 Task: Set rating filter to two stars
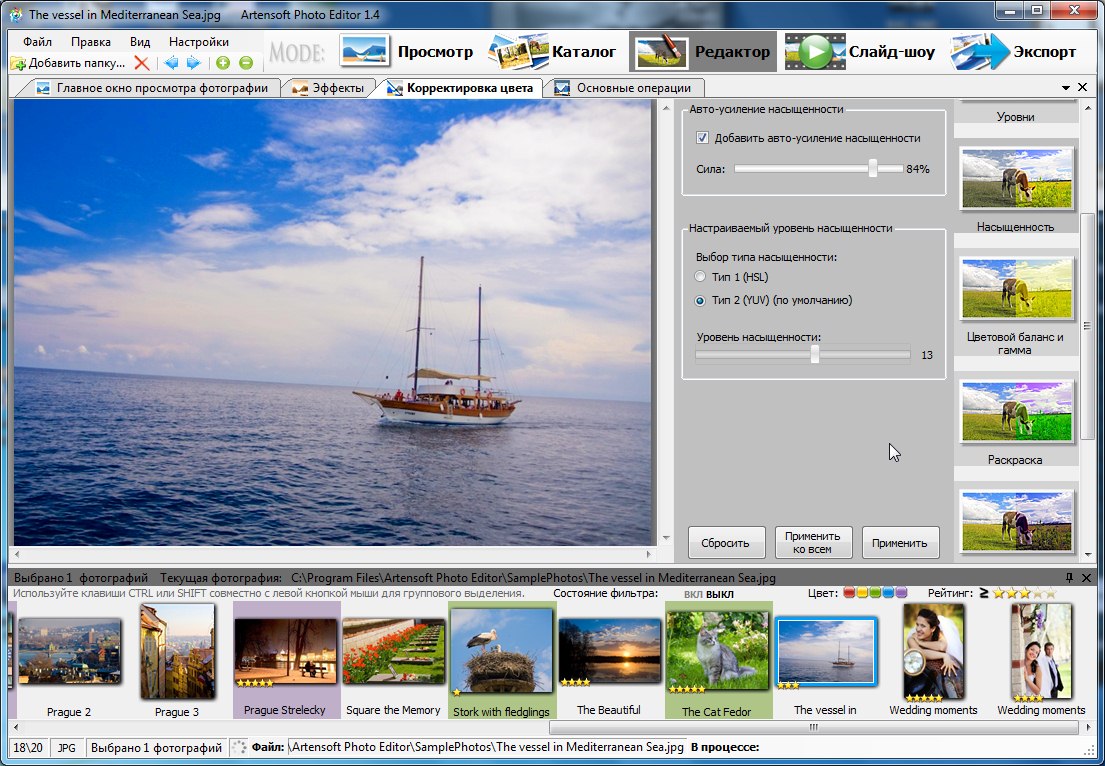point(1012,593)
